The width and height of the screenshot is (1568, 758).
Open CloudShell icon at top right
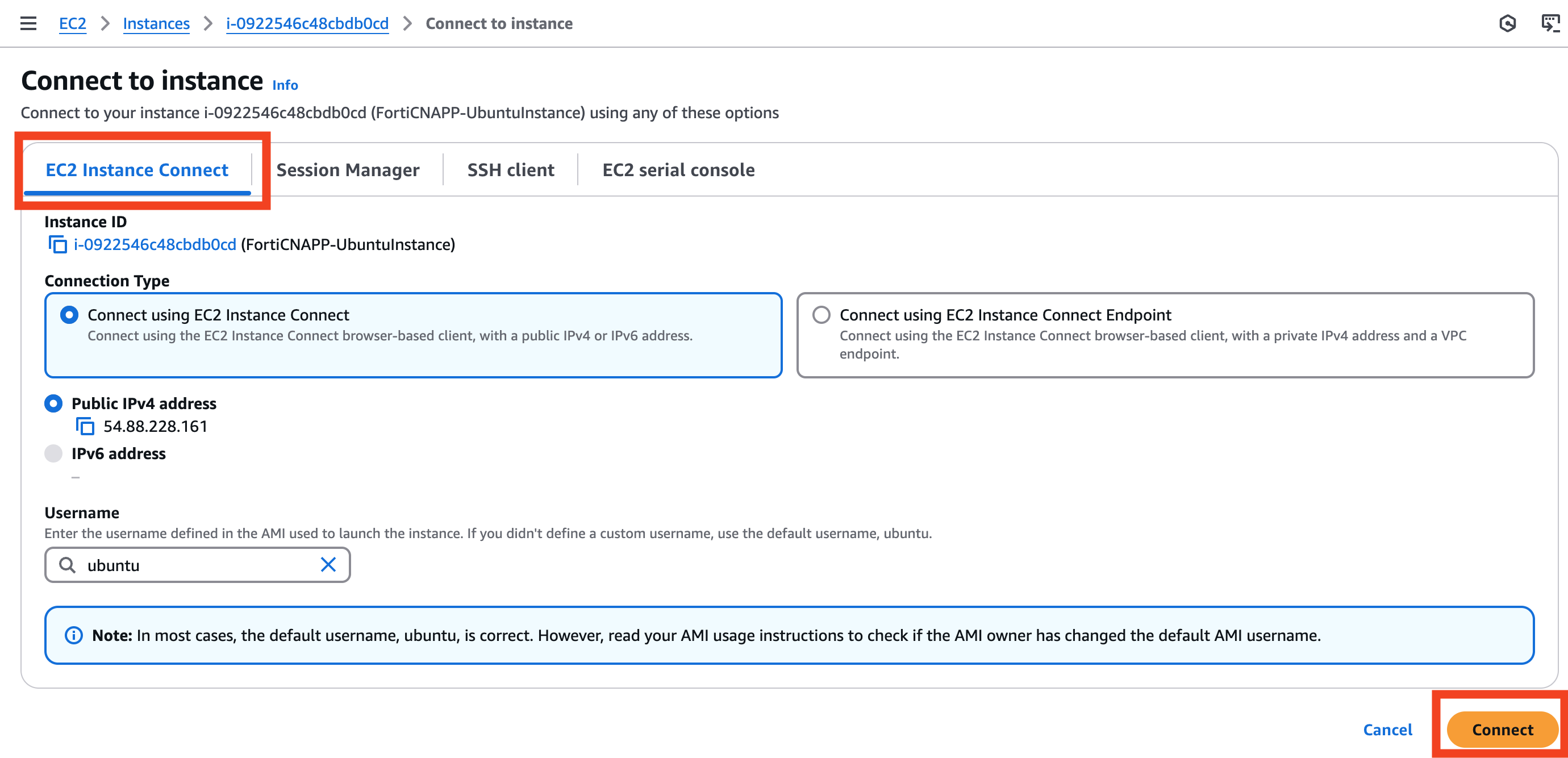pos(1550,23)
